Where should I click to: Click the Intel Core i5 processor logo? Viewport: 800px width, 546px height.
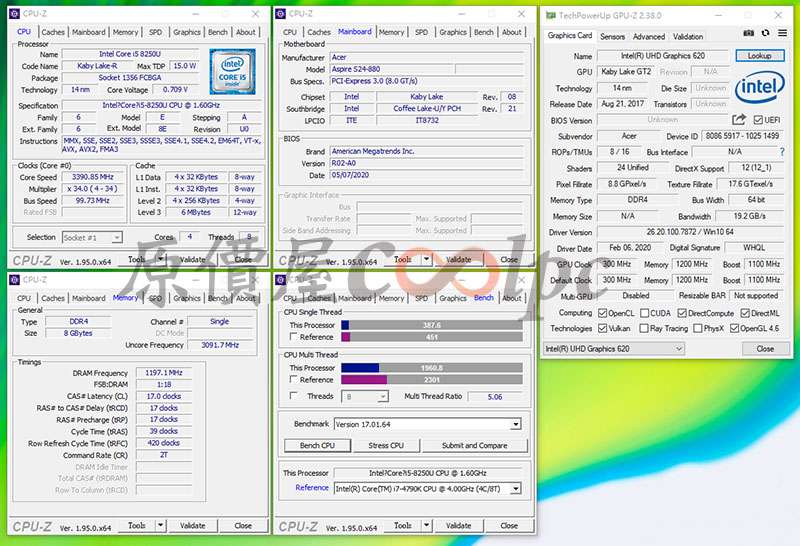click(x=232, y=70)
